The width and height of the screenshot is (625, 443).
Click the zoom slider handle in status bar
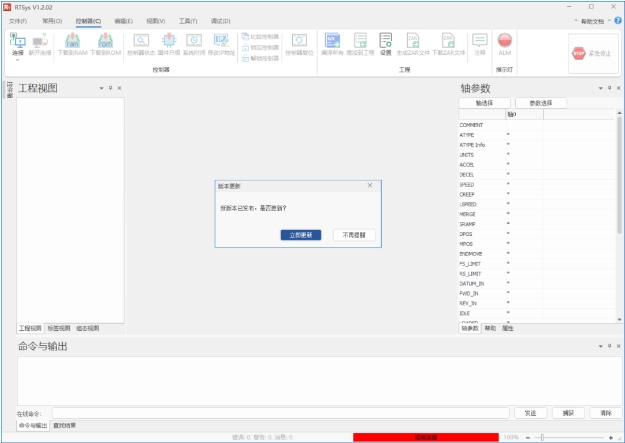[x=542, y=438]
